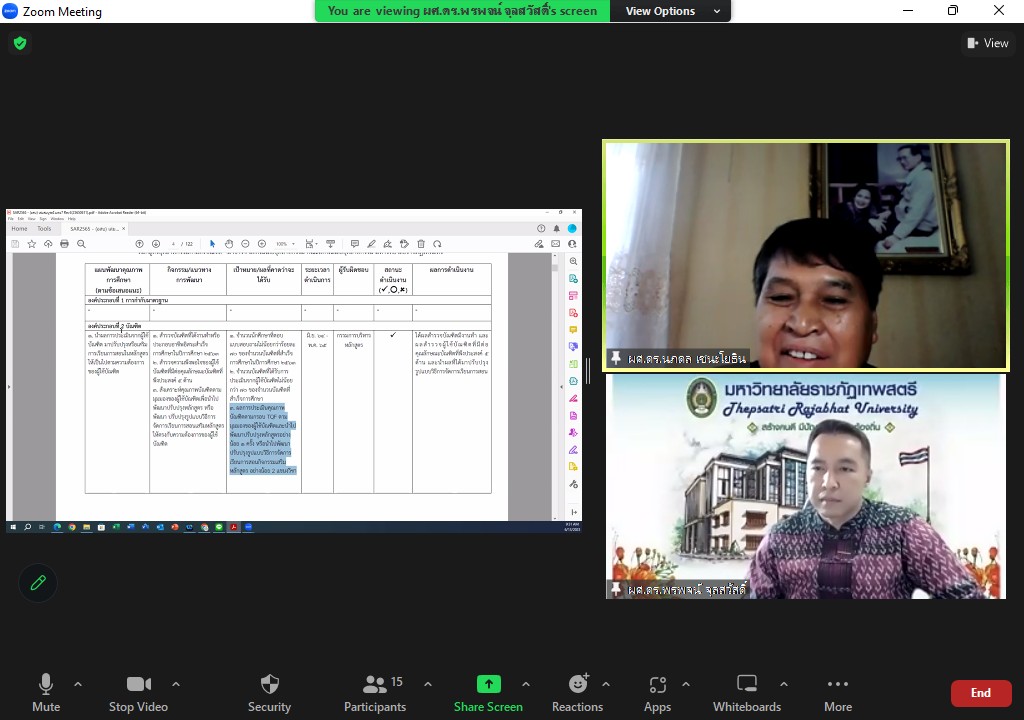Open the View Options dropdown
The image size is (1024, 720).
[x=670, y=11]
